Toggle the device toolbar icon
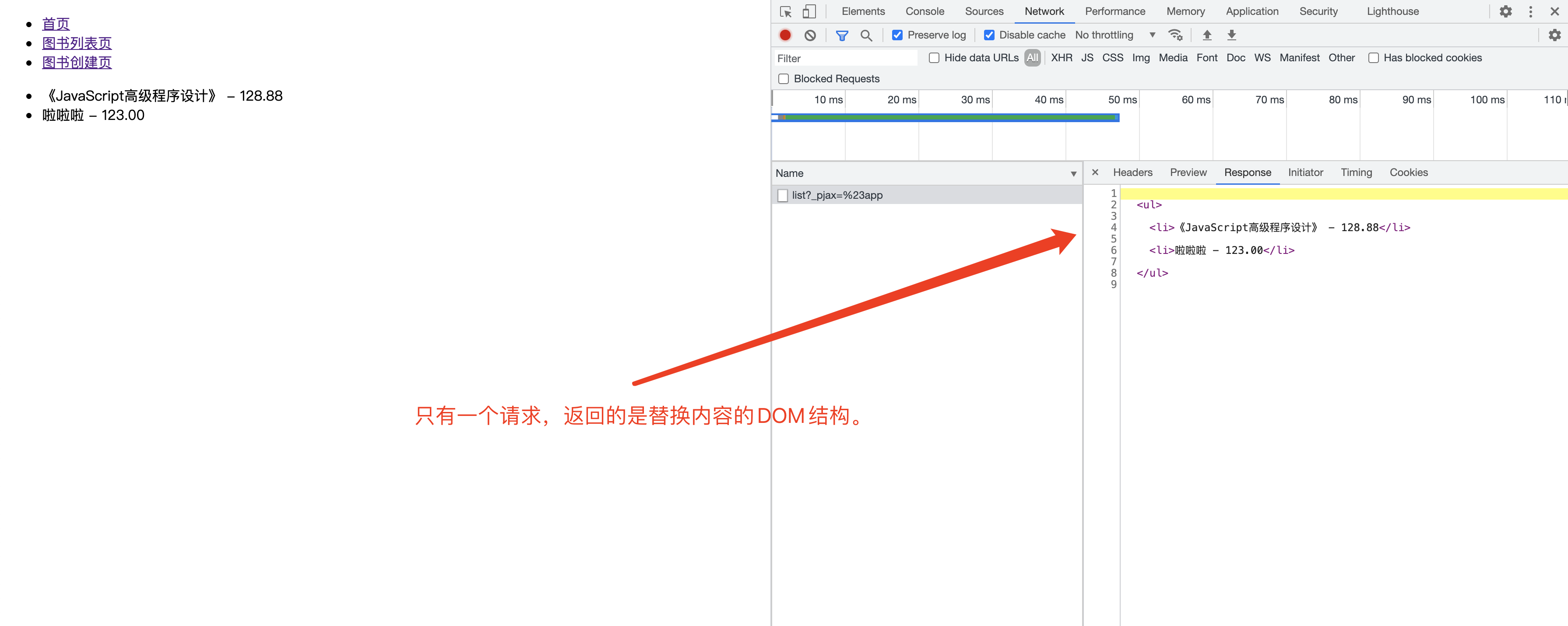 click(809, 11)
